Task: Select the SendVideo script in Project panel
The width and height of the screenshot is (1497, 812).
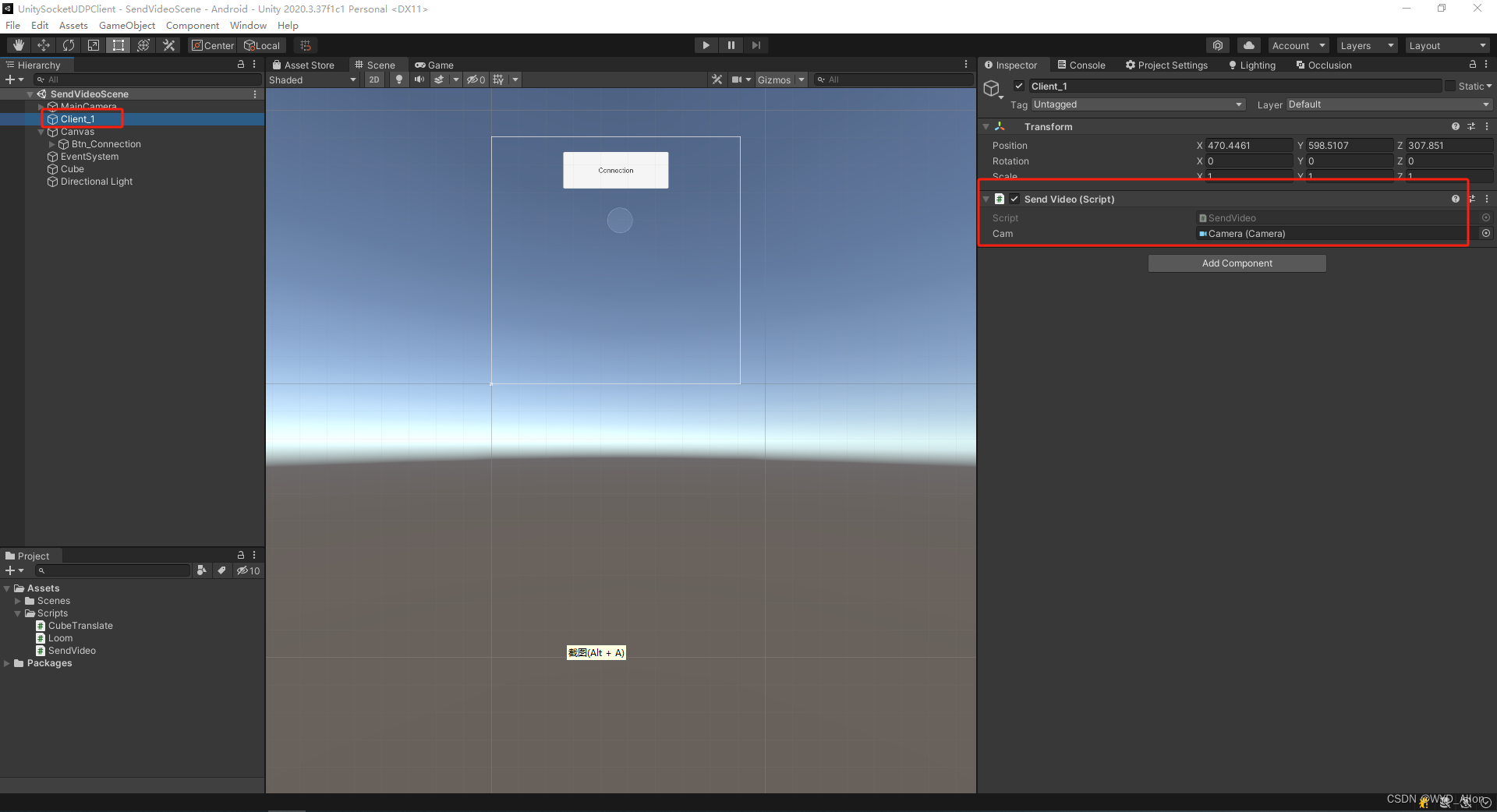Action: click(72, 650)
